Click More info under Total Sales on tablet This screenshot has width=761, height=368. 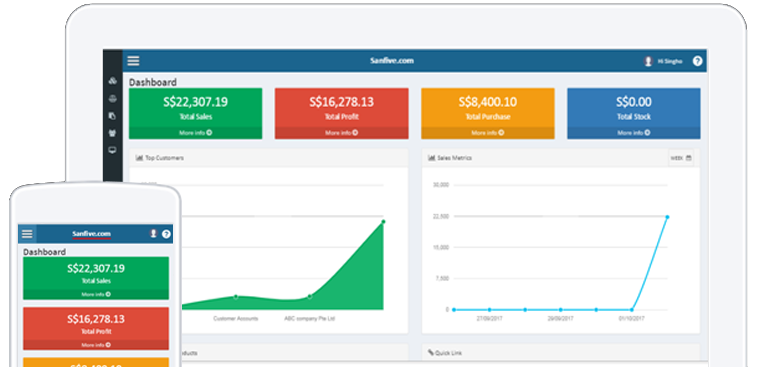tap(196, 133)
